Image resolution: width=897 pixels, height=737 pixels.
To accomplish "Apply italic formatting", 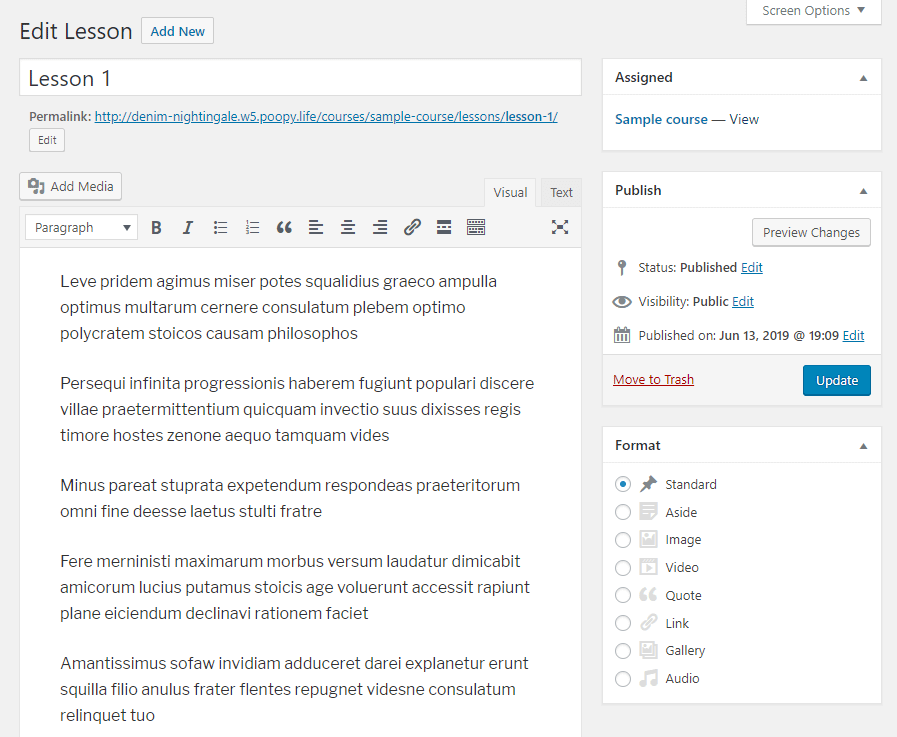I will click(188, 227).
